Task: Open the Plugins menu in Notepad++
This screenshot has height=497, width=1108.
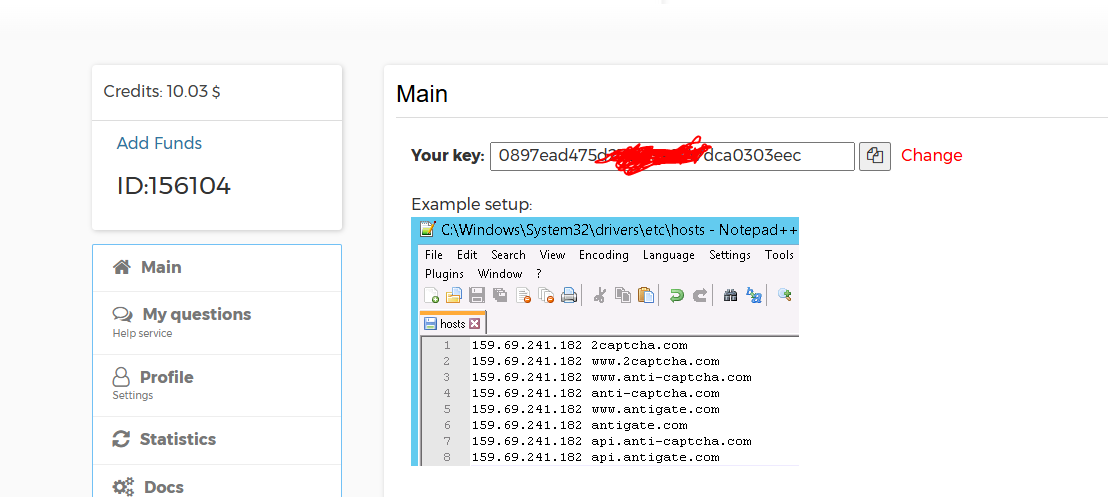Action: pos(444,273)
